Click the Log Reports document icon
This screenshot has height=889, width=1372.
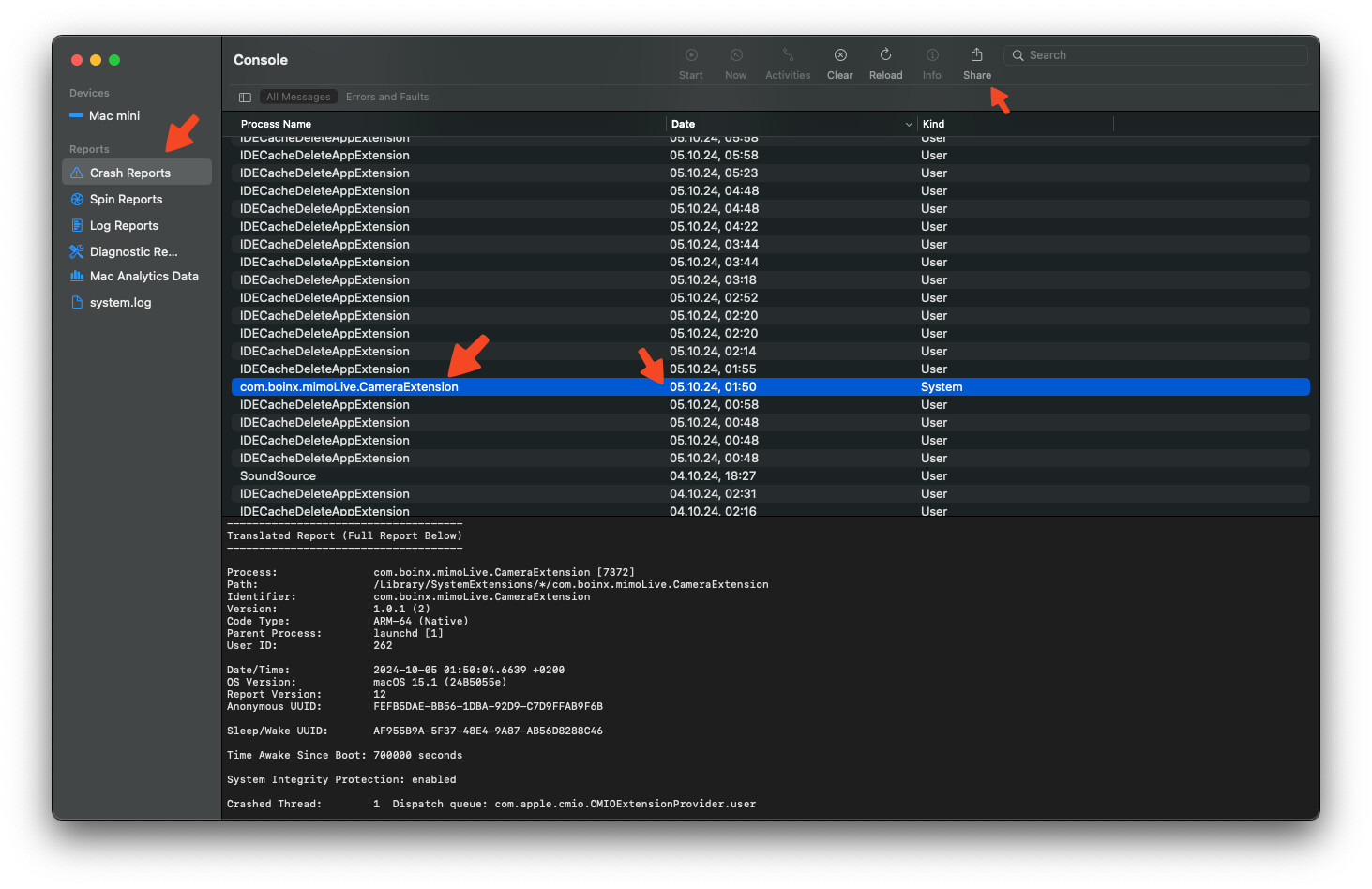[77, 226]
